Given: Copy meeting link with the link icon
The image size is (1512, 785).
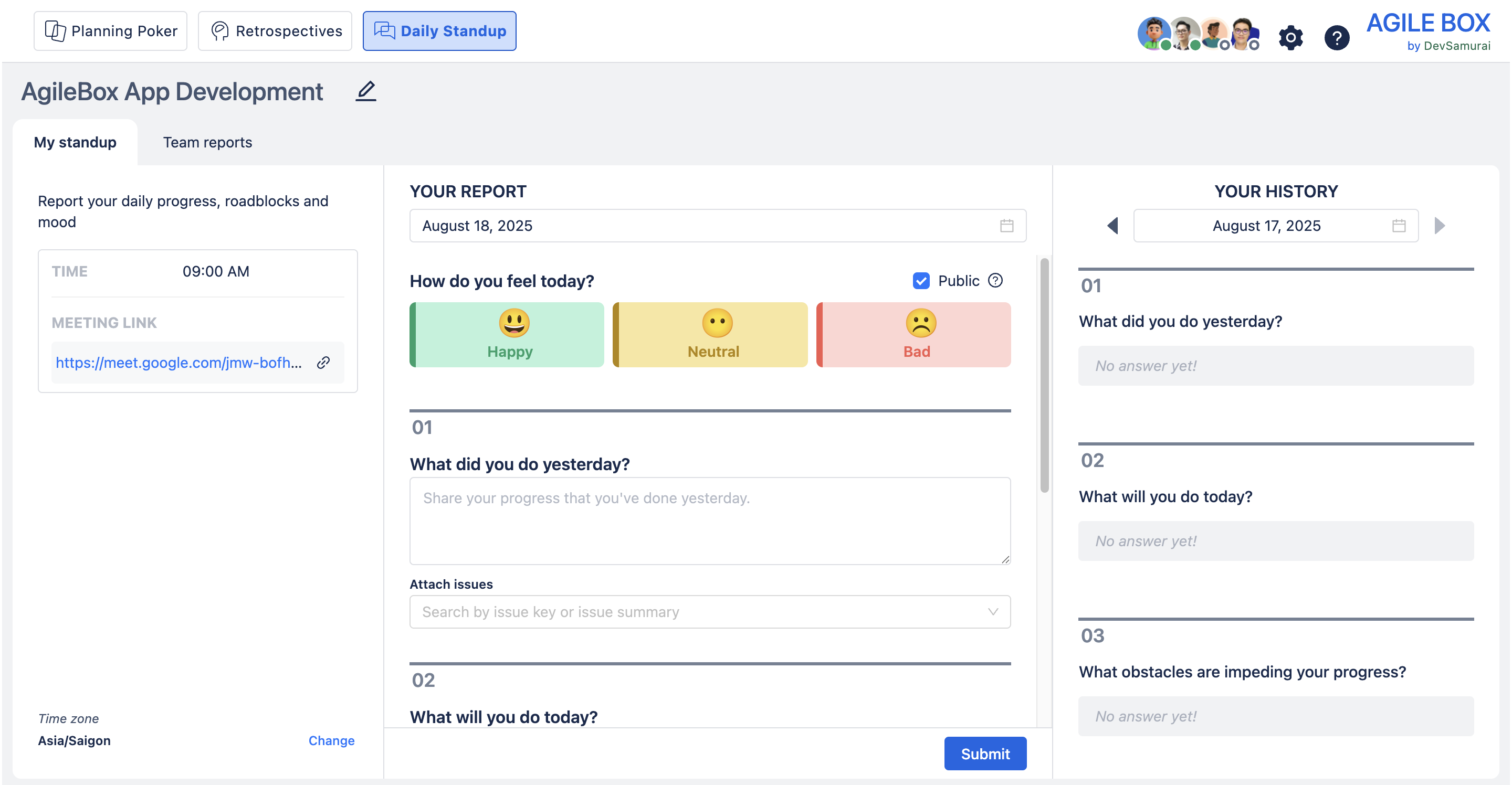Looking at the screenshot, I should click(323, 363).
